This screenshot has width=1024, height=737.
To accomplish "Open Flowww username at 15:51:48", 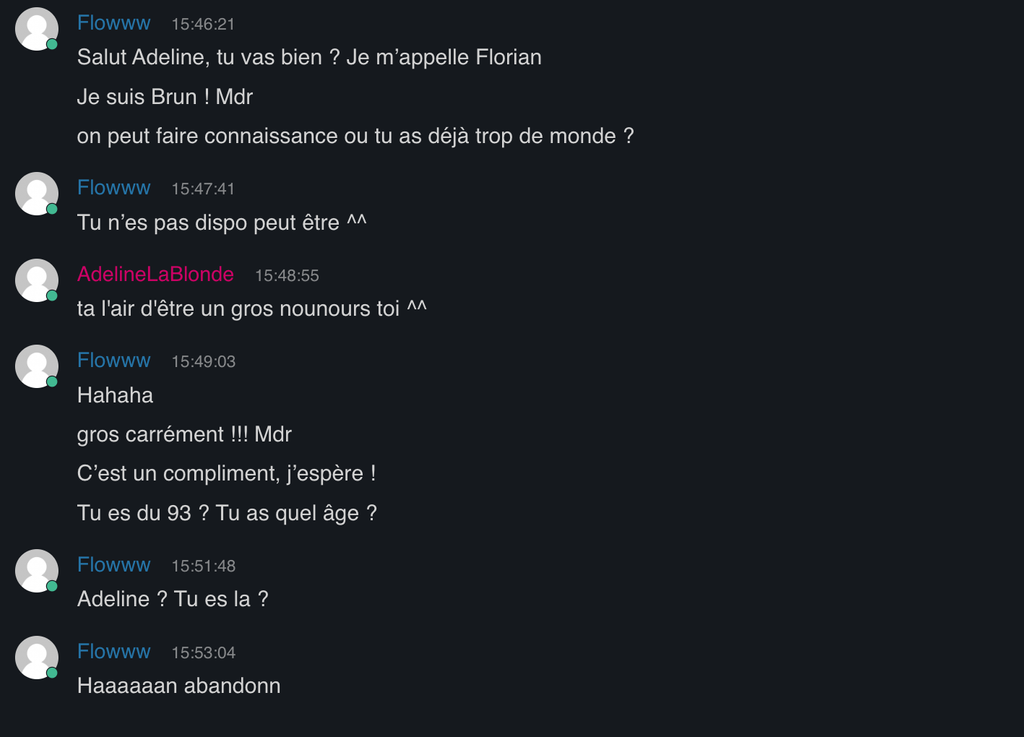I will pyautogui.click(x=114, y=565).
